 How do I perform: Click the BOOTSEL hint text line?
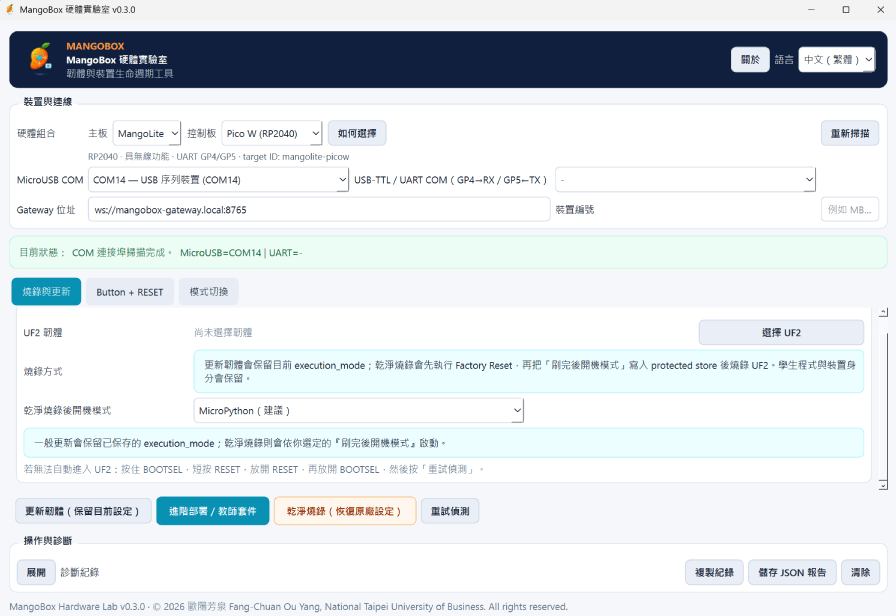click(254, 469)
